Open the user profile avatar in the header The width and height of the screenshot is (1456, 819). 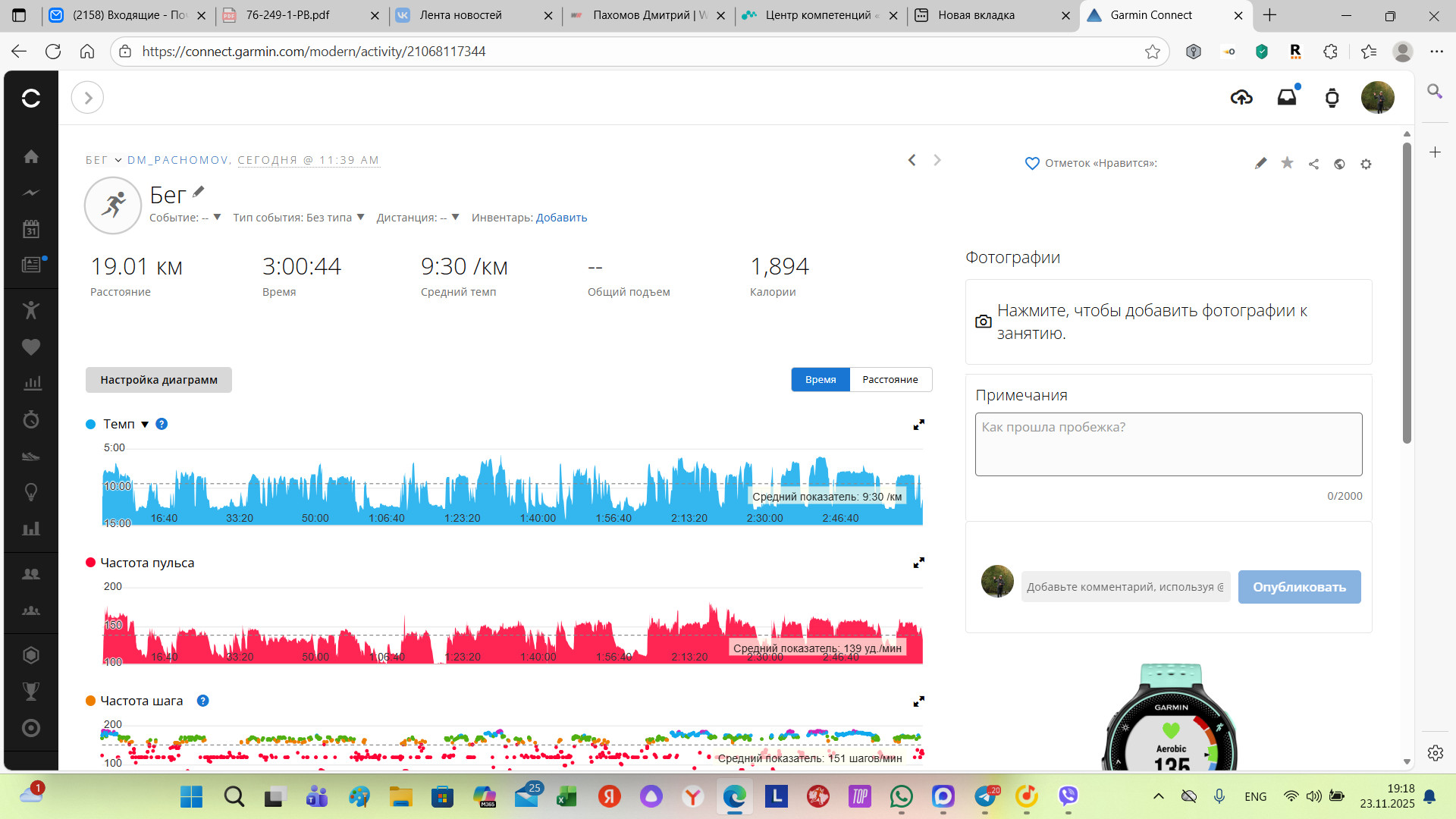pyautogui.click(x=1378, y=97)
